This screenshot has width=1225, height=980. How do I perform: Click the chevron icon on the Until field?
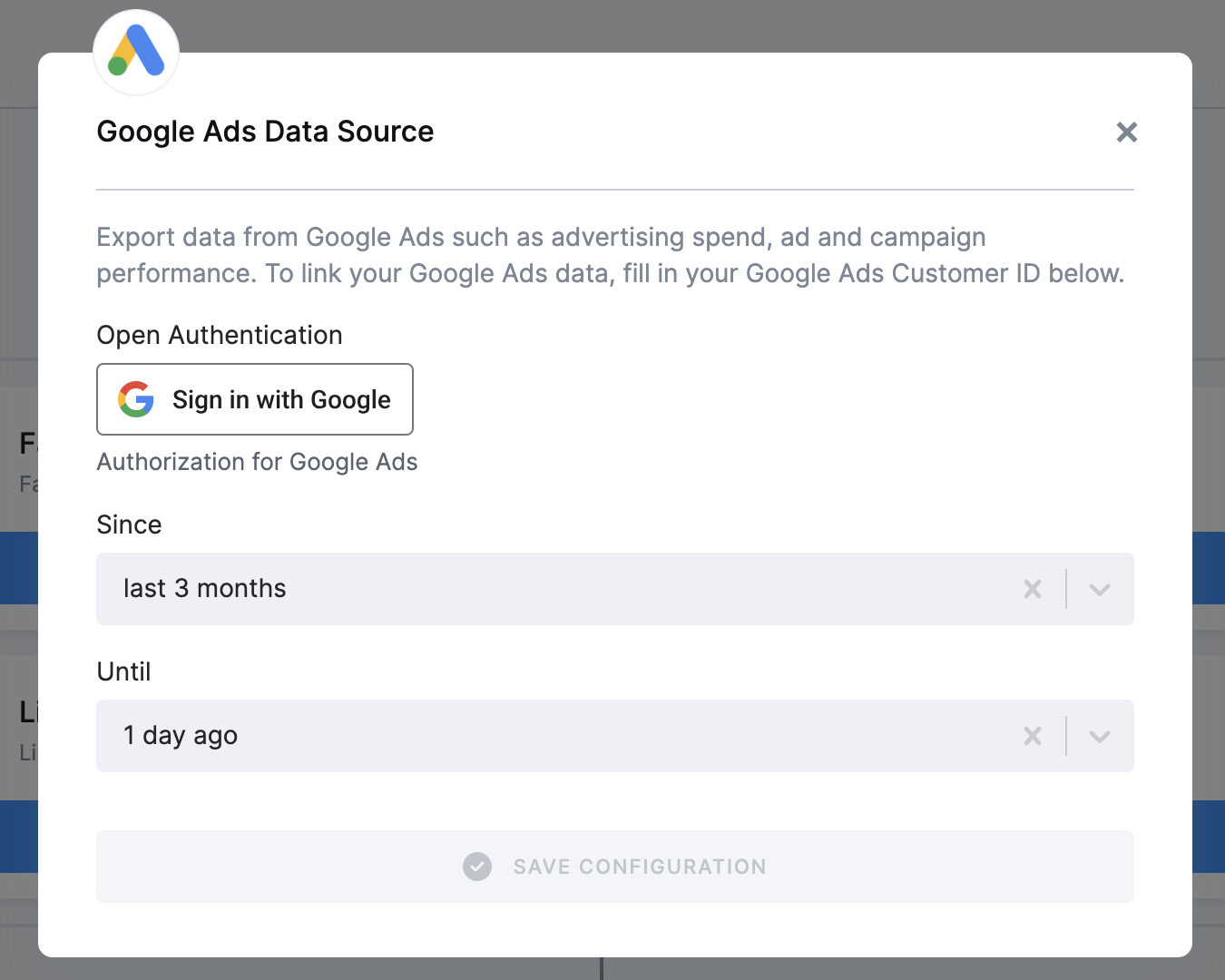(1100, 736)
